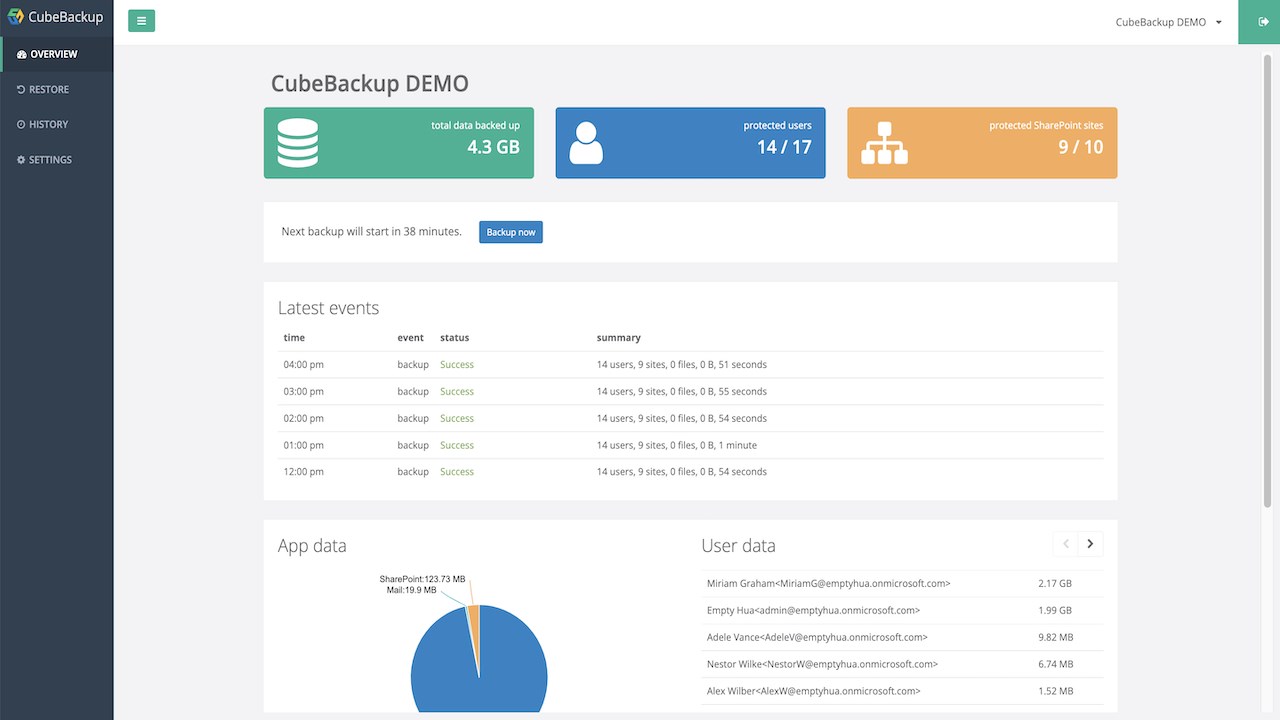Viewport: 1280px width, 720px height.
Task: Click the Adele Vance user row
Action: coord(902,637)
